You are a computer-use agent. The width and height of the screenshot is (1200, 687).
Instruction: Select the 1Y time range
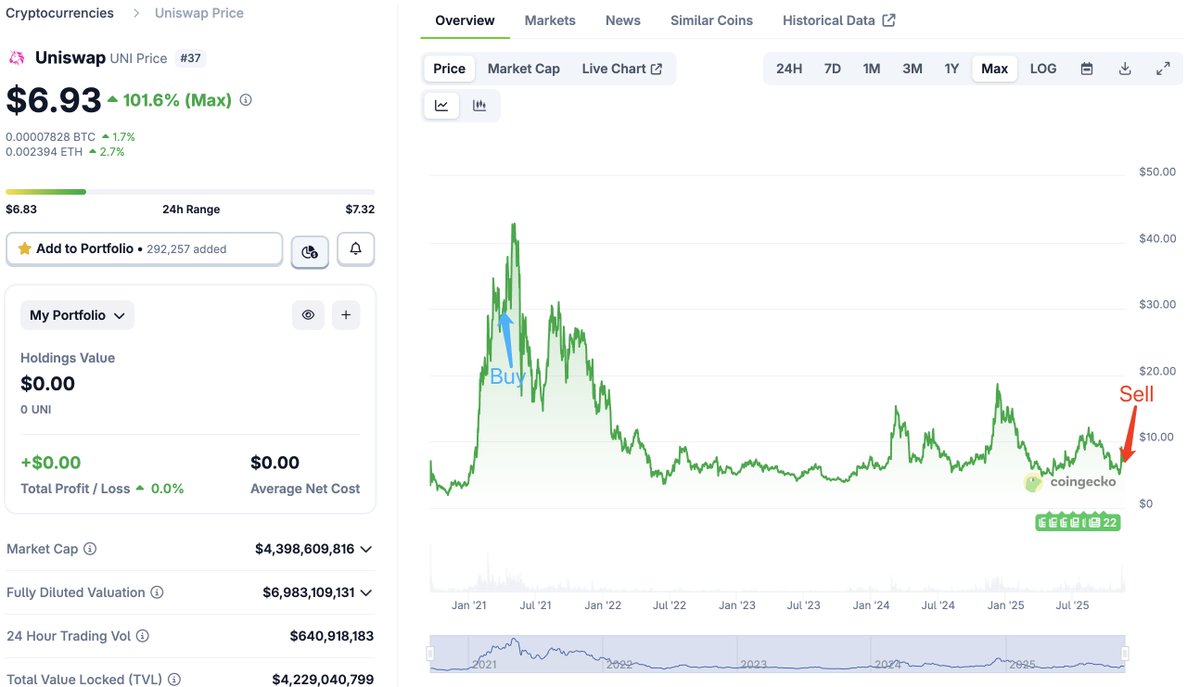click(951, 68)
